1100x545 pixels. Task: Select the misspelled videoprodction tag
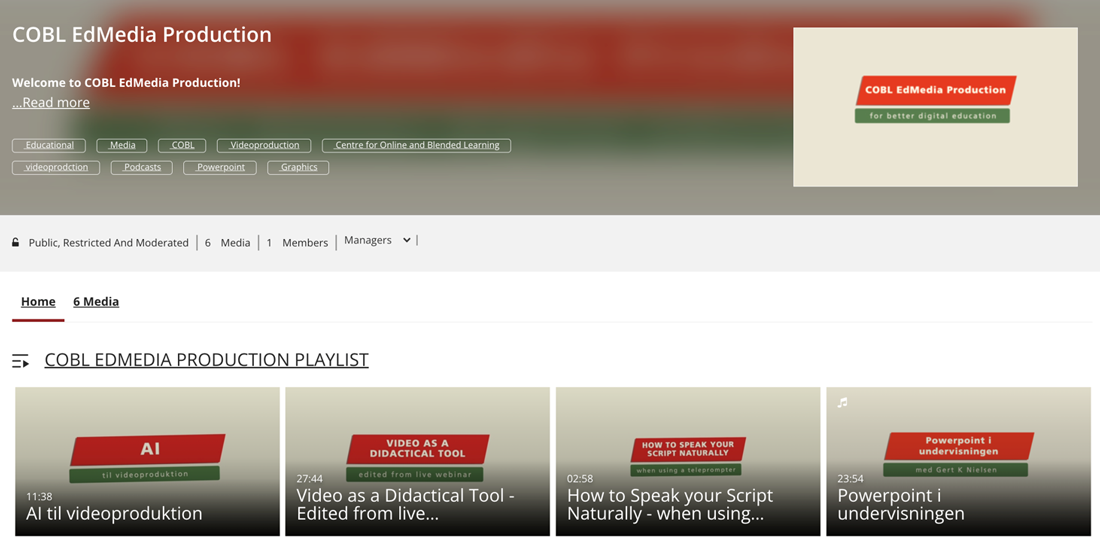[x=56, y=168]
